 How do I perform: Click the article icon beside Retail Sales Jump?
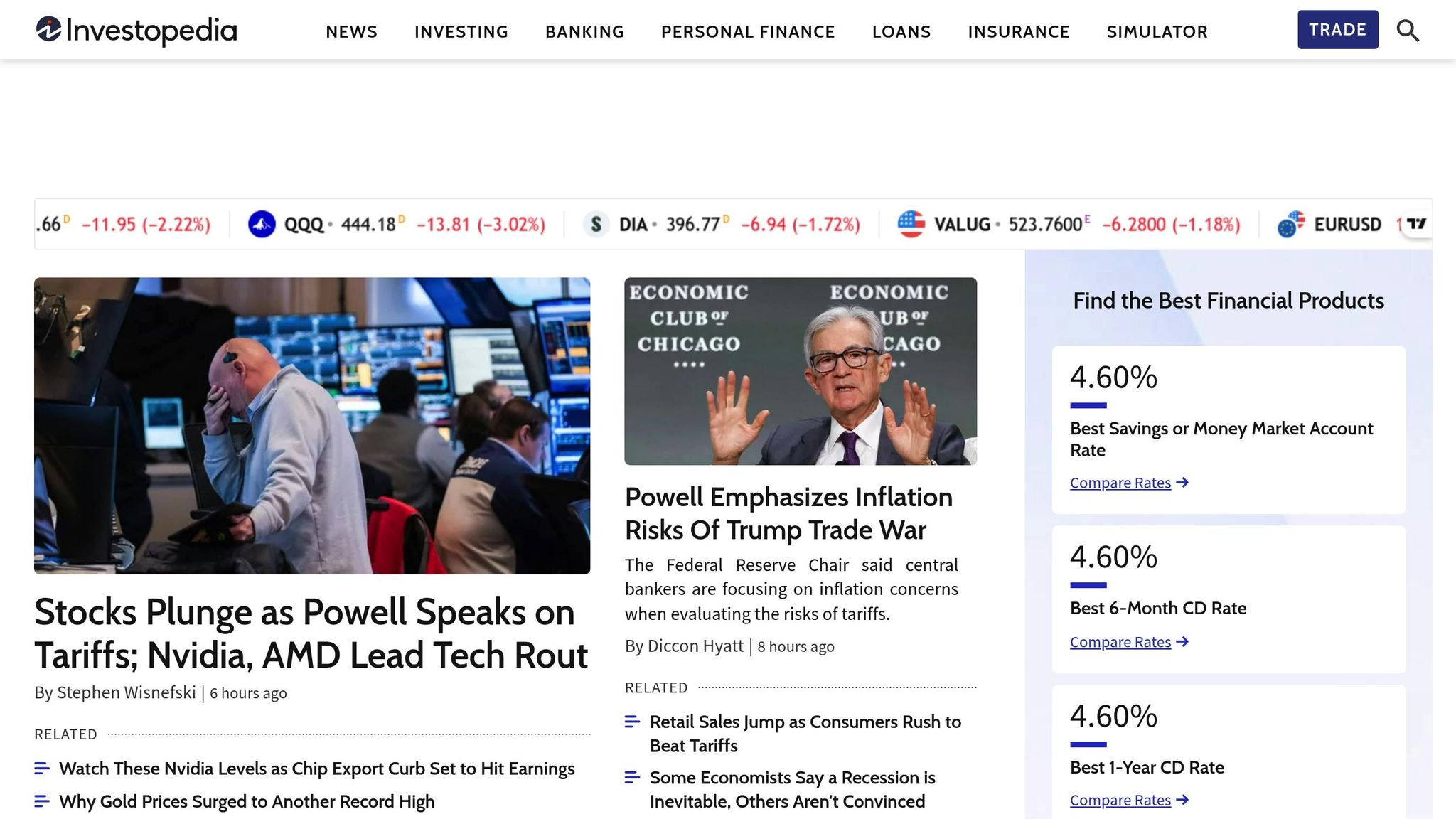coord(632,722)
